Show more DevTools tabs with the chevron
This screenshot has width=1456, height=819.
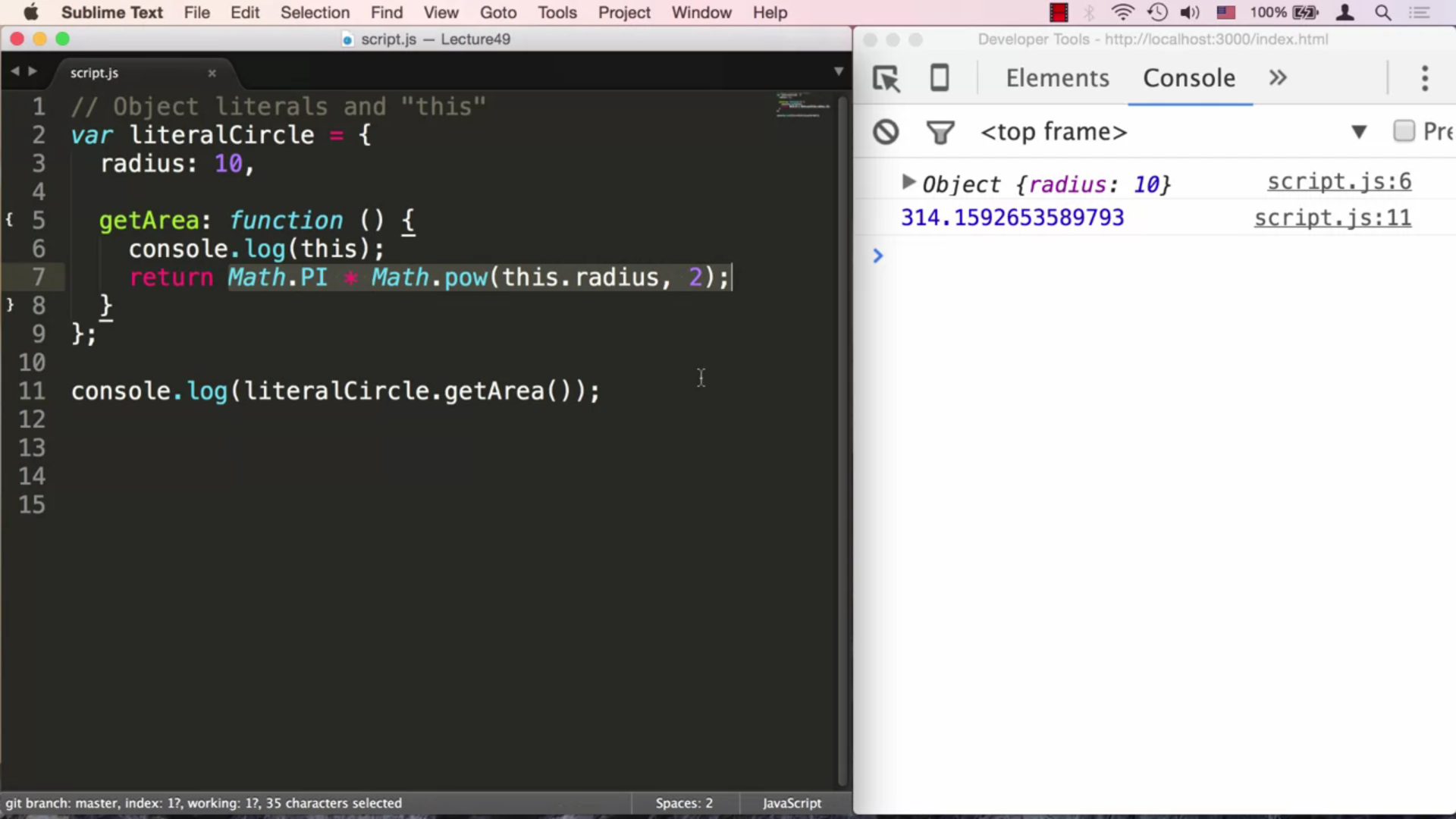coord(1278,78)
